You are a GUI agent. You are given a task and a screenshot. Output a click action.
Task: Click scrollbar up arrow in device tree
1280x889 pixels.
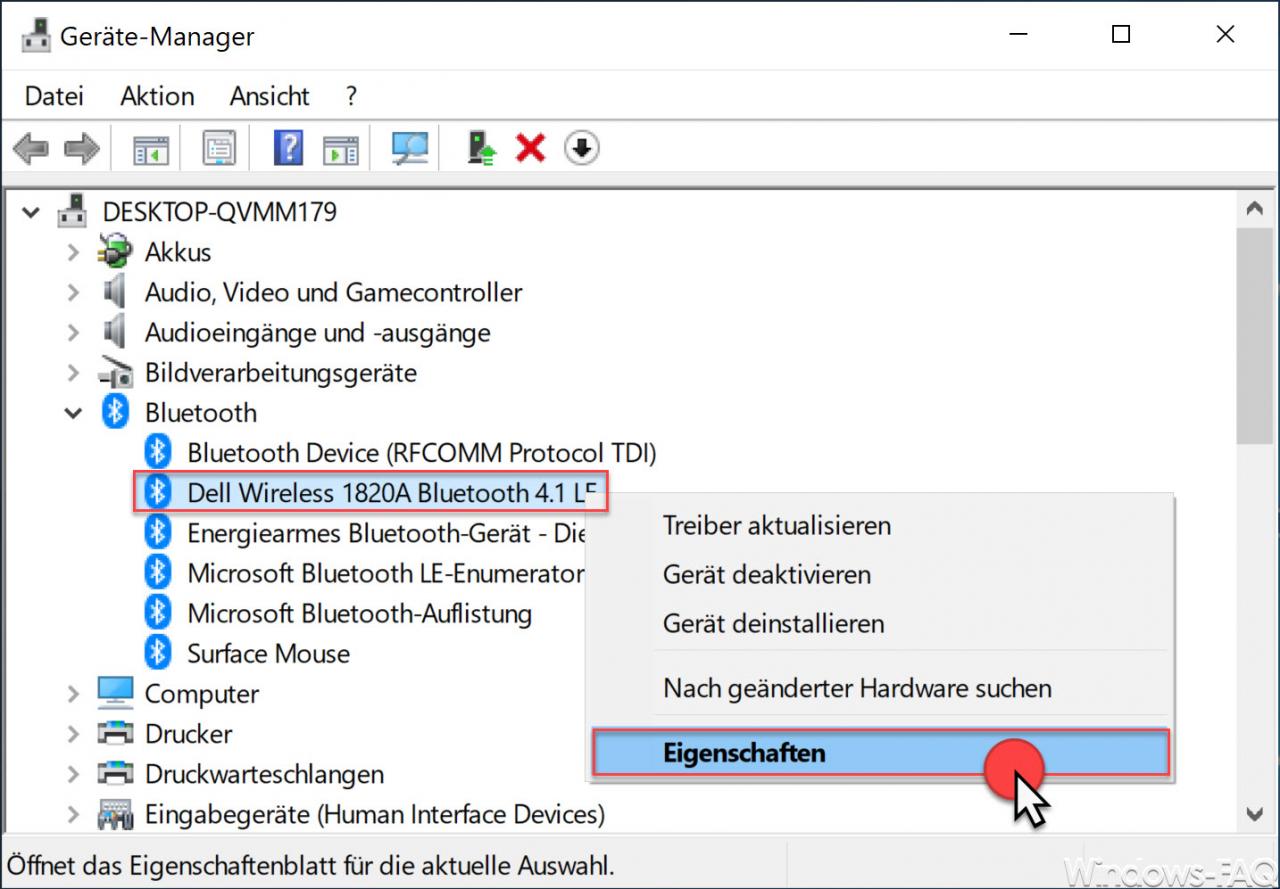point(1254,210)
